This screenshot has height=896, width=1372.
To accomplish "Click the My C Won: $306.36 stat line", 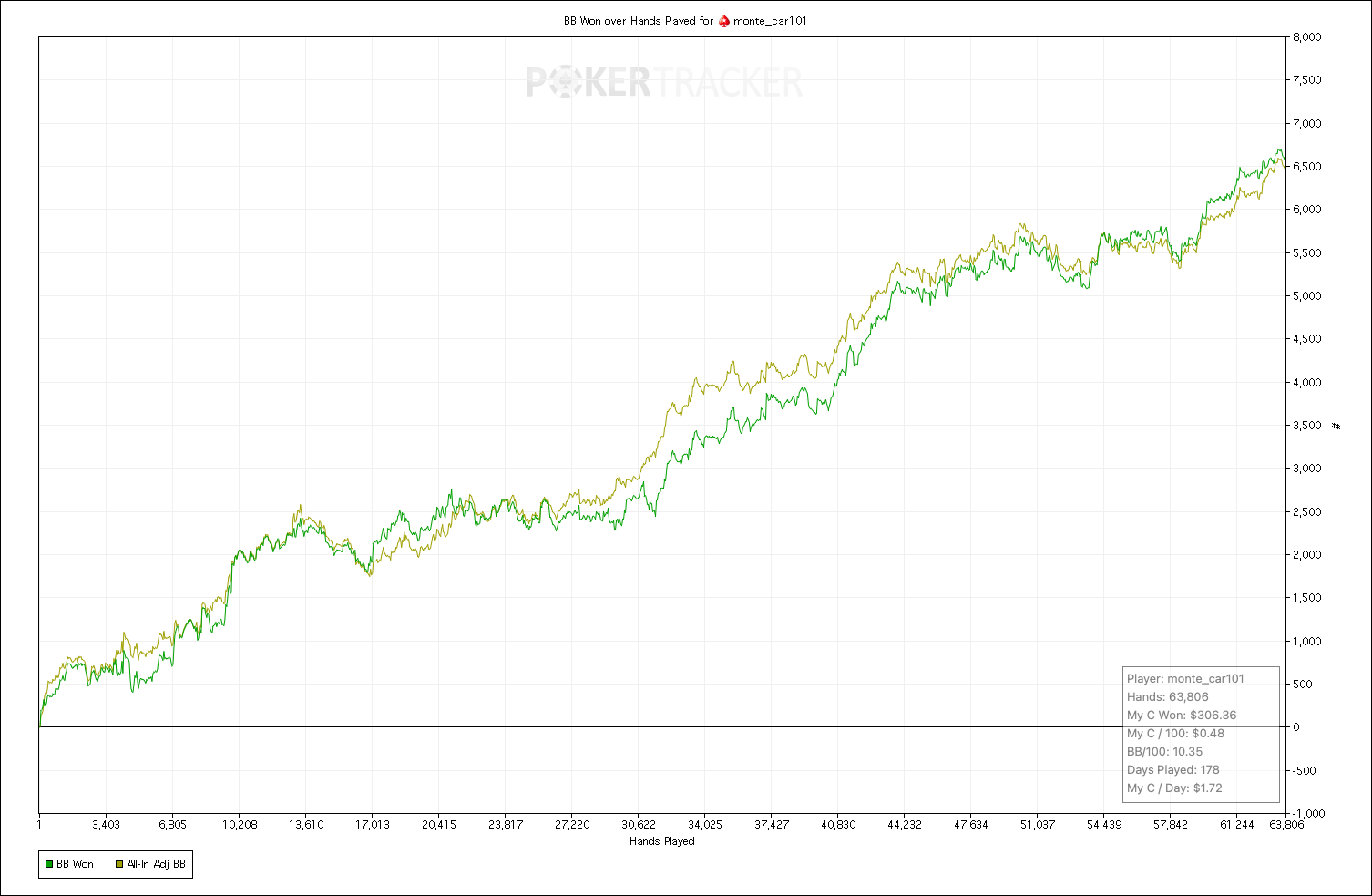I will 1182,716.
